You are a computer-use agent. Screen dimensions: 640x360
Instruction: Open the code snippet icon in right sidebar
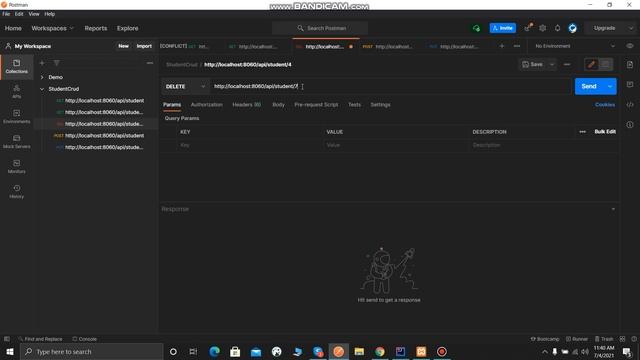630,104
